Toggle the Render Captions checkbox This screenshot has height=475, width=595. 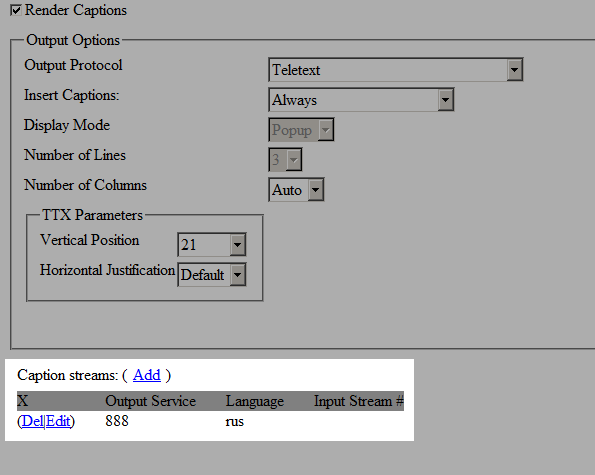[x=16, y=10]
